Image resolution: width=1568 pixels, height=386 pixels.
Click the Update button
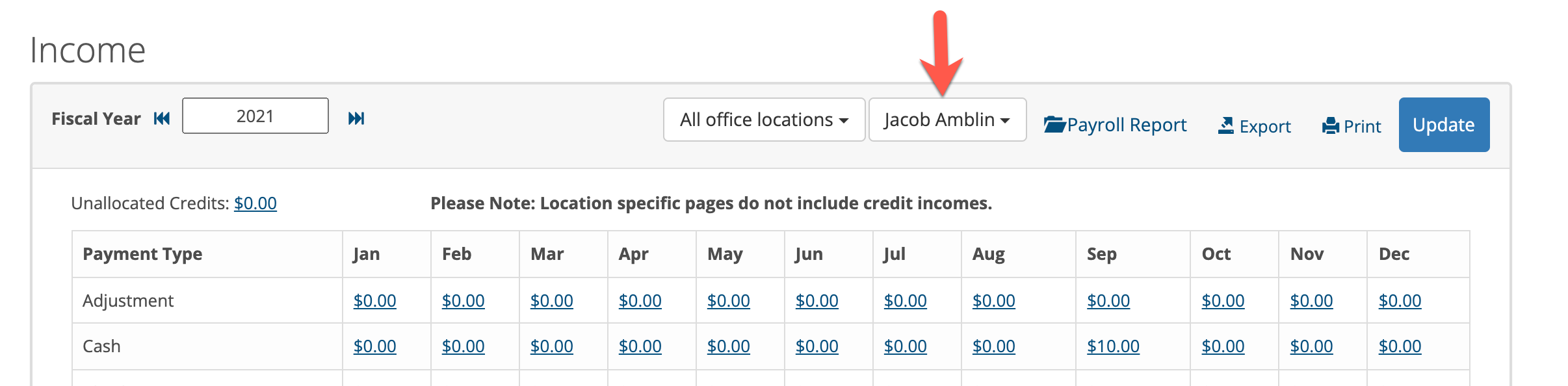1444,125
